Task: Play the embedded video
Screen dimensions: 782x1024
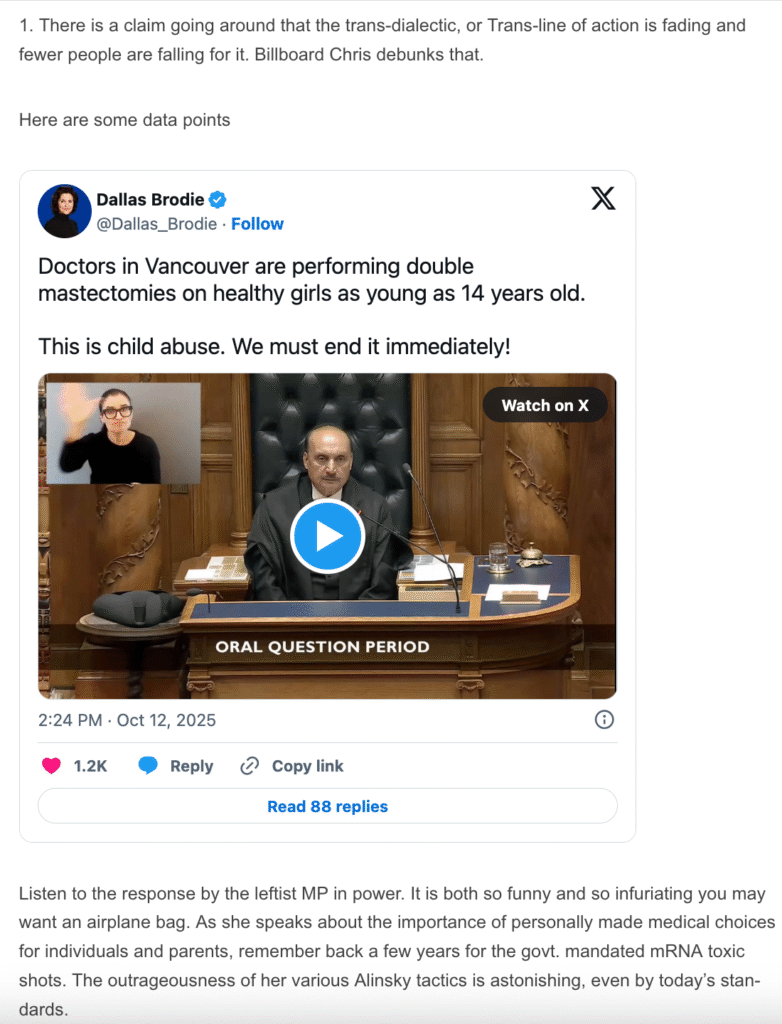Action: pos(327,536)
